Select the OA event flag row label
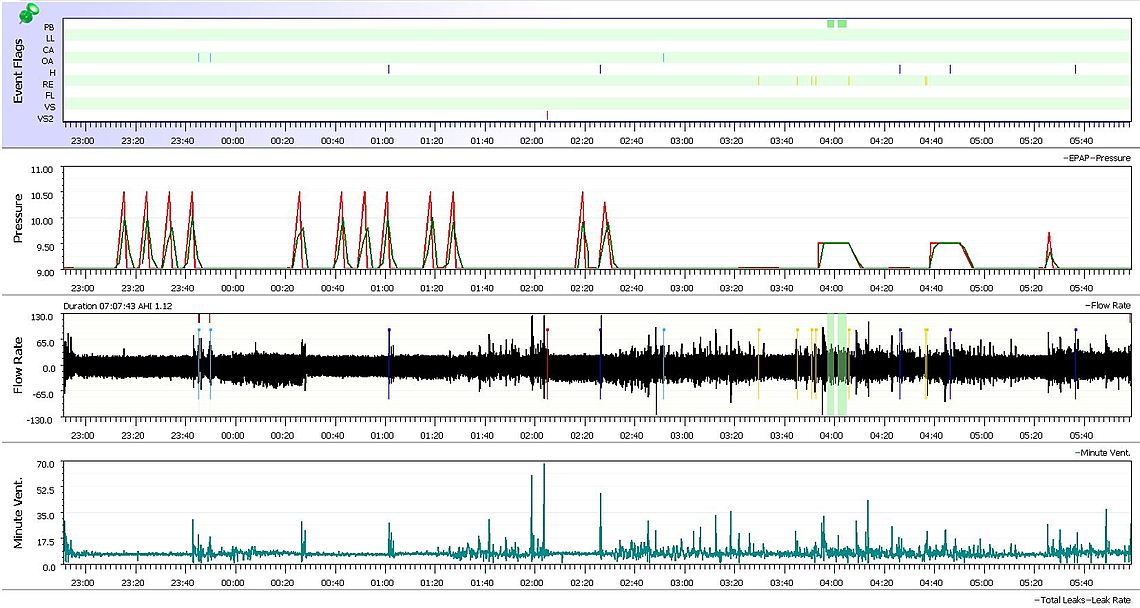The width and height of the screenshot is (1140, 608). (49, 61)
